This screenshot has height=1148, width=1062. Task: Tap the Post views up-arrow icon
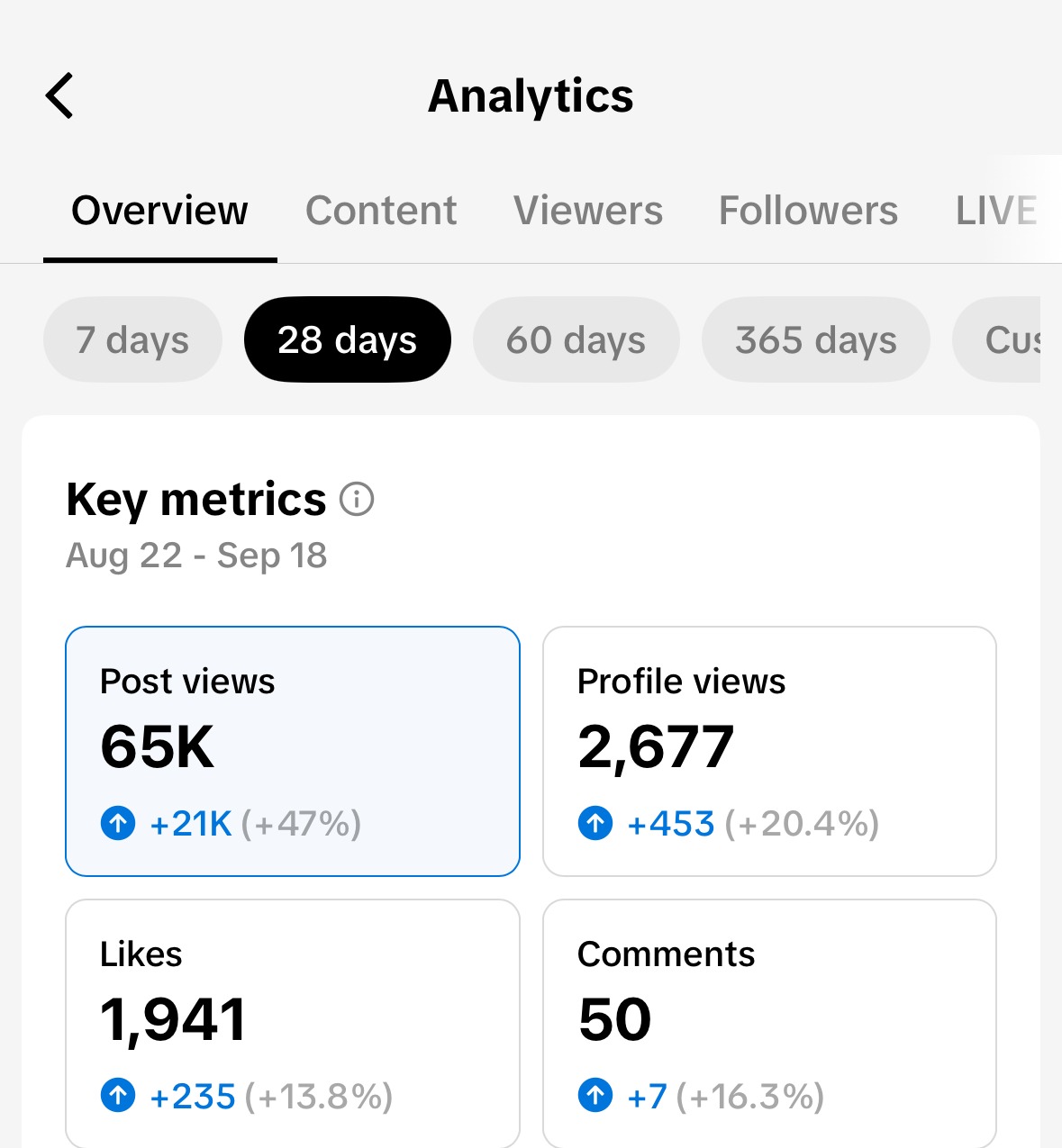pyautogui.click(x=118, y=823)
